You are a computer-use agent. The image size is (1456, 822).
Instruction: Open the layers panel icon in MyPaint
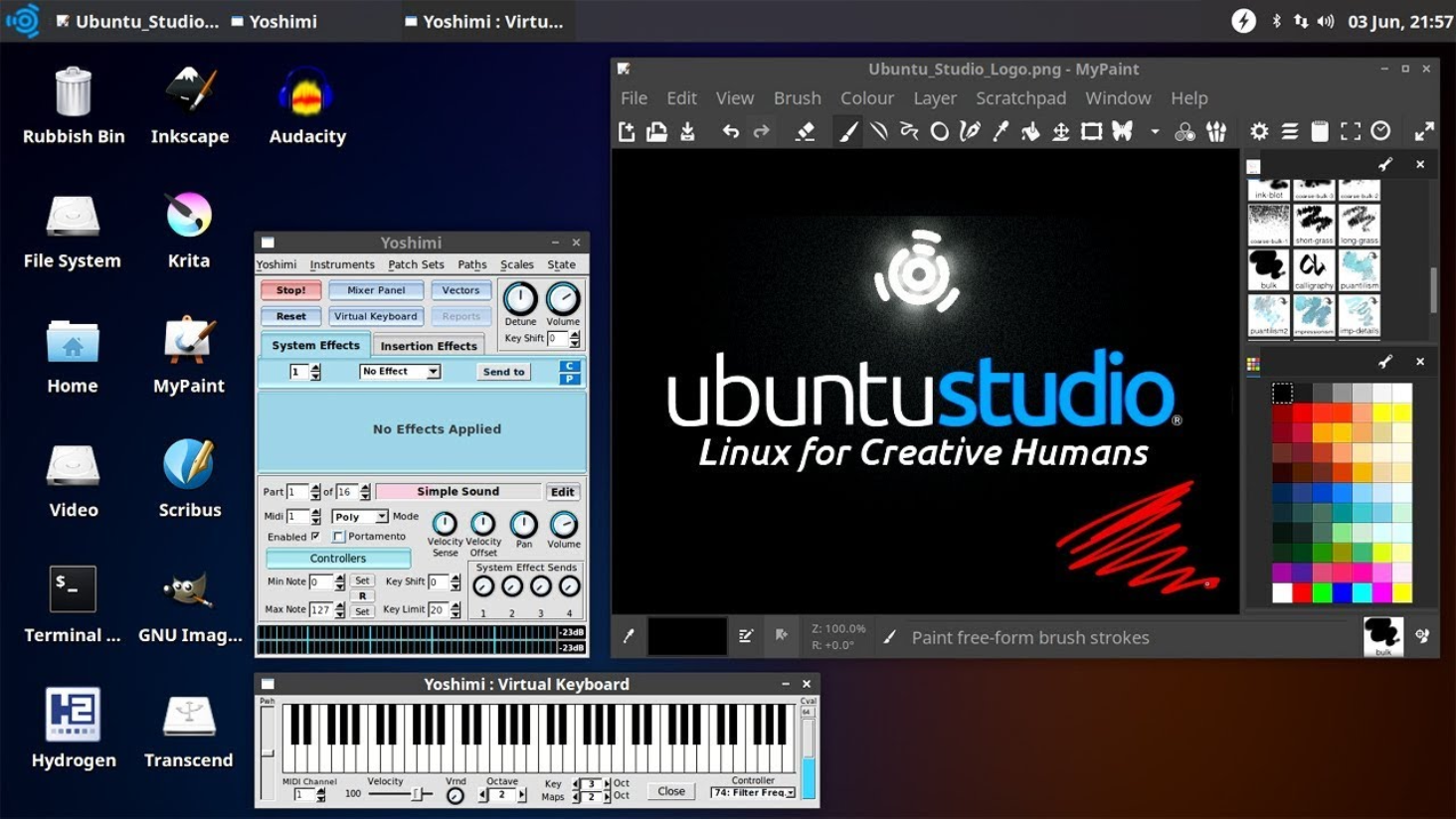tap(1290, 131)
